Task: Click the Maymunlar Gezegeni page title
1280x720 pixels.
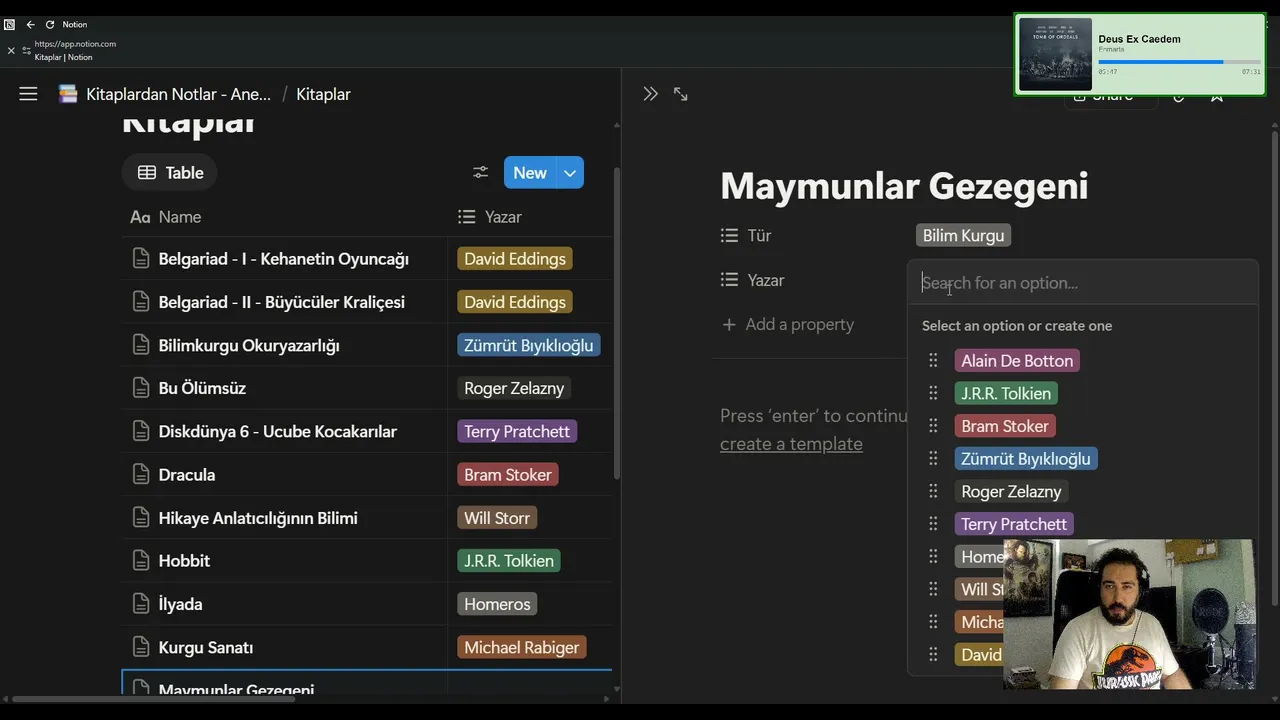Action: tap(904, 186)
